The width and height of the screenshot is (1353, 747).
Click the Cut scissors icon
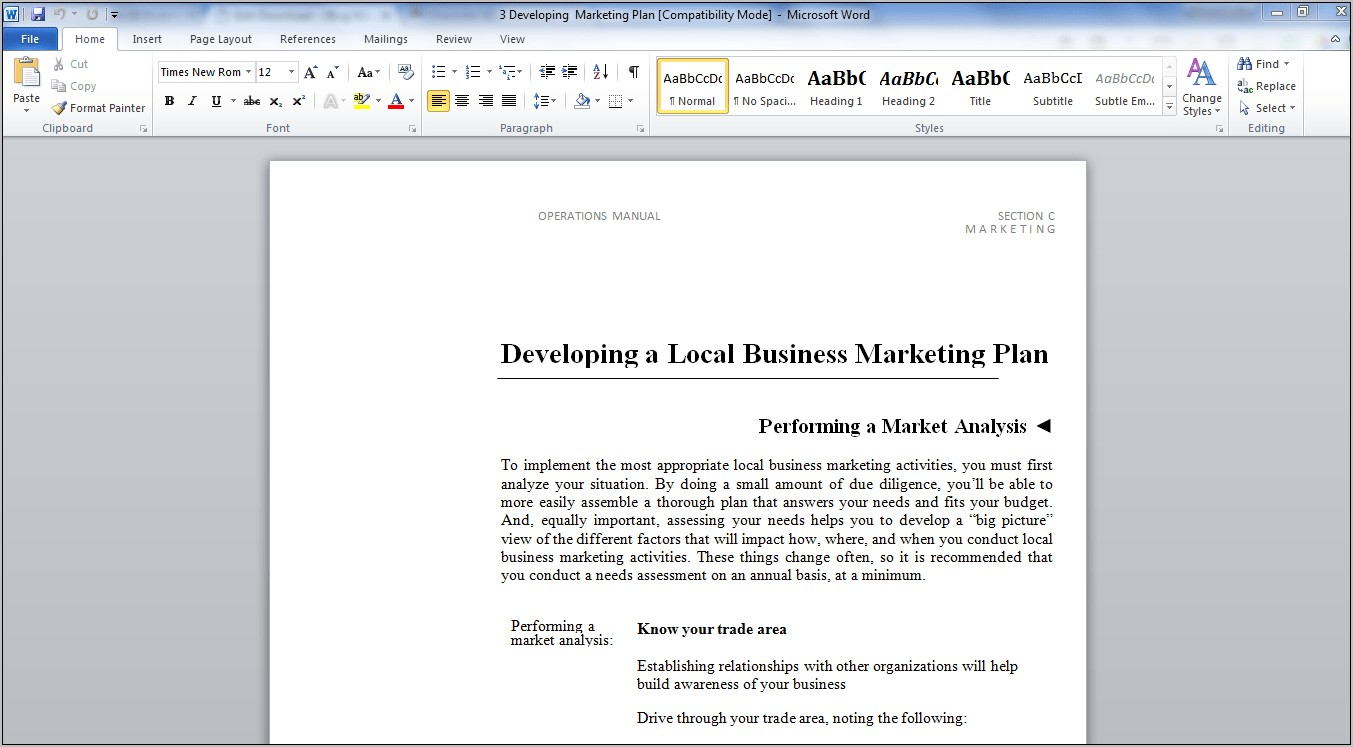tap(59, 64)
